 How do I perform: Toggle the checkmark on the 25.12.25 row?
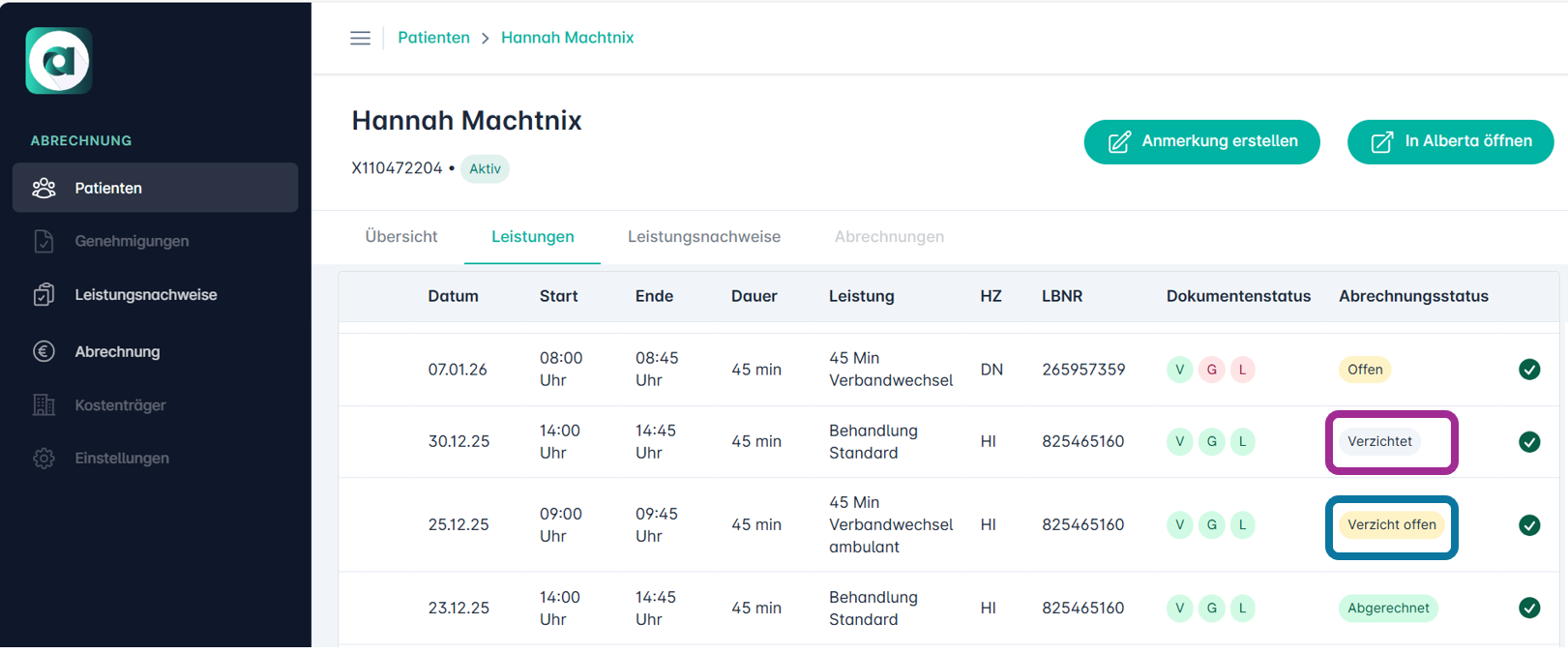(x=1528, y=525)
